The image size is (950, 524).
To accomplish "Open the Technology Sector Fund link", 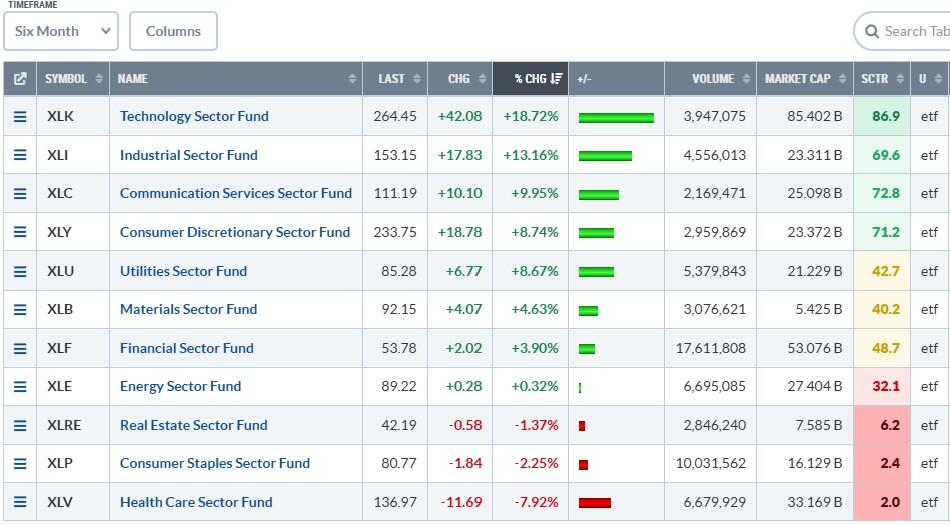I will pyautogui.click(x=194, y=117).
